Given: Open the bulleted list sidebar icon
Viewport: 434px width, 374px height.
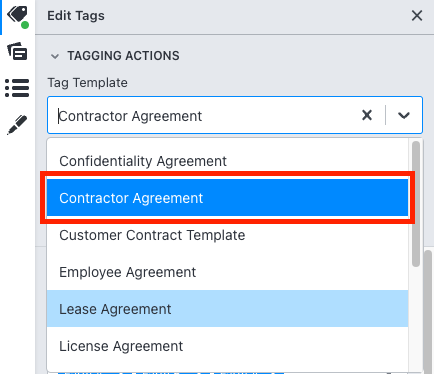Looking at the screenshot, I should (x=17, y=88).
